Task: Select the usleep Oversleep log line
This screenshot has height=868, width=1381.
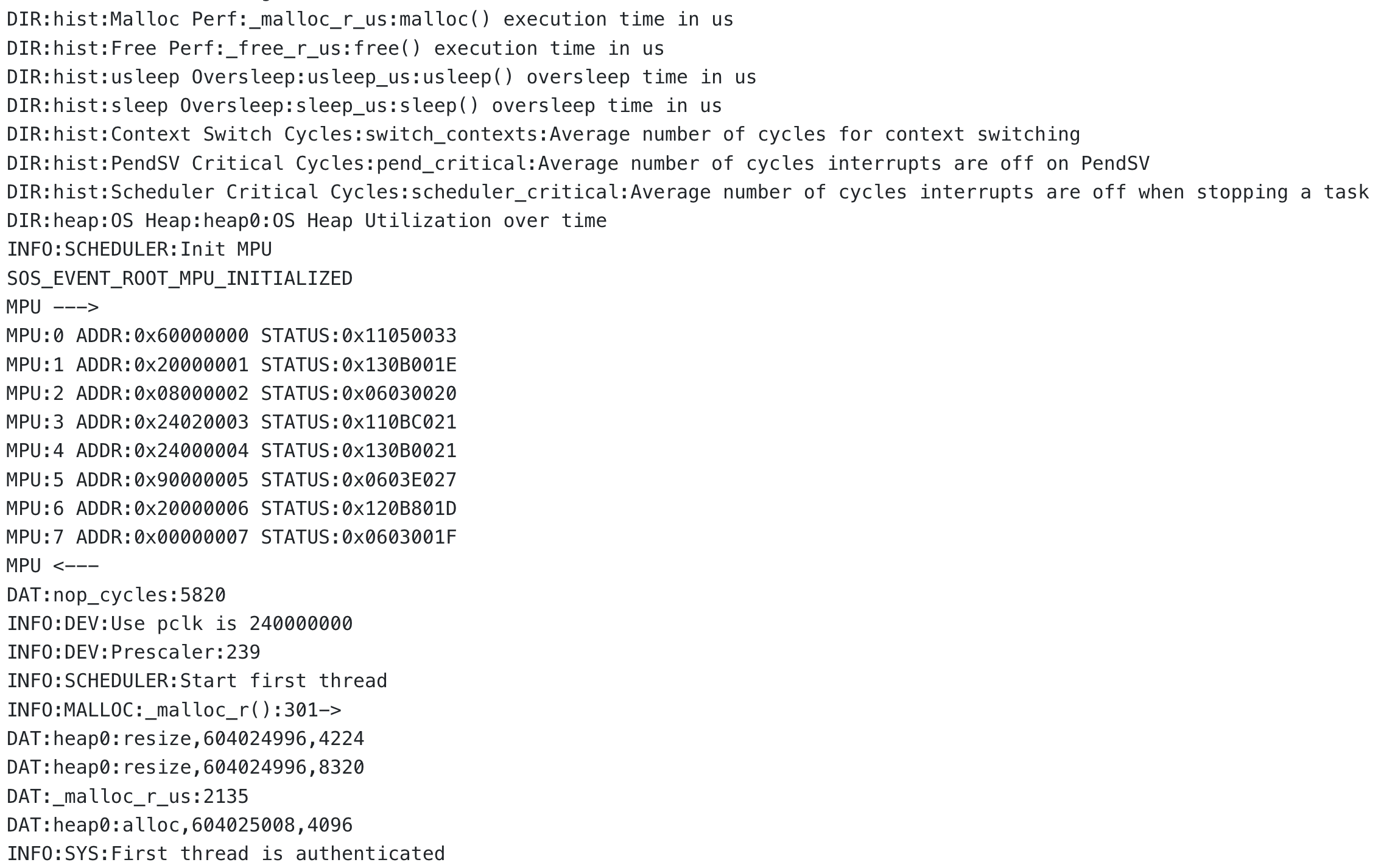Action: [382, 77]
